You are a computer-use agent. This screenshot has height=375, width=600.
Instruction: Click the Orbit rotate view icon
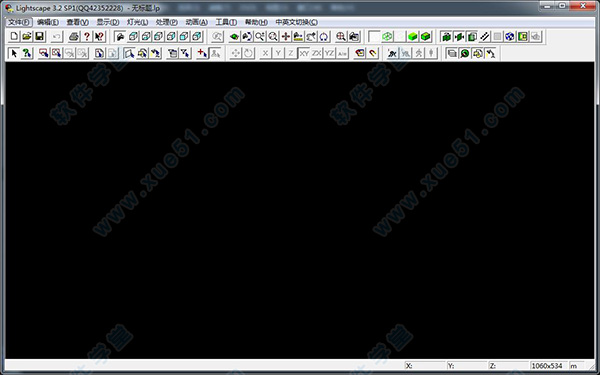[324, 36]
